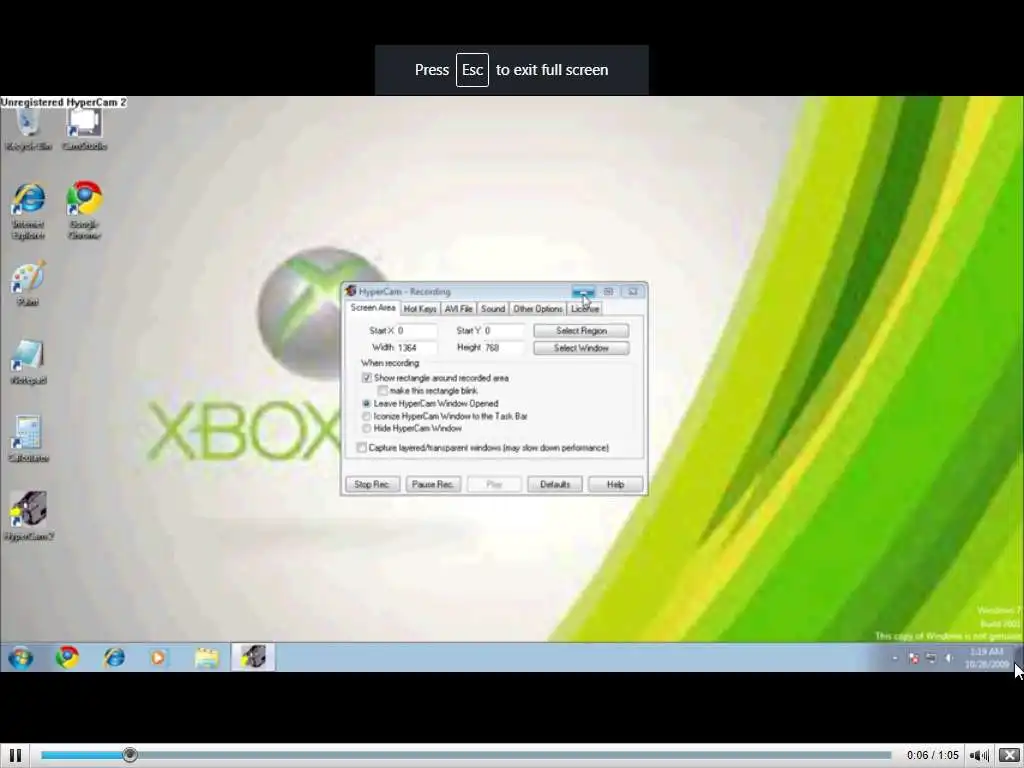The width and height of the screenshot is (1024, 768).
Task: Click the network tray icon
Action: coord(931,658)
